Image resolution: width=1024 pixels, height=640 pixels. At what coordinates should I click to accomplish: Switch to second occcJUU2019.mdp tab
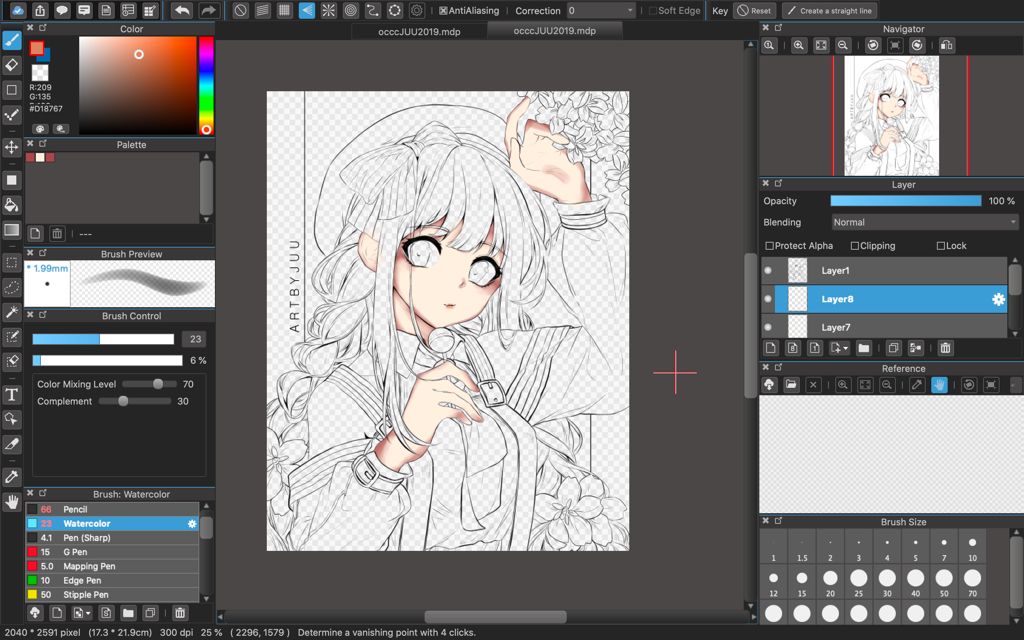pos(554,31)
